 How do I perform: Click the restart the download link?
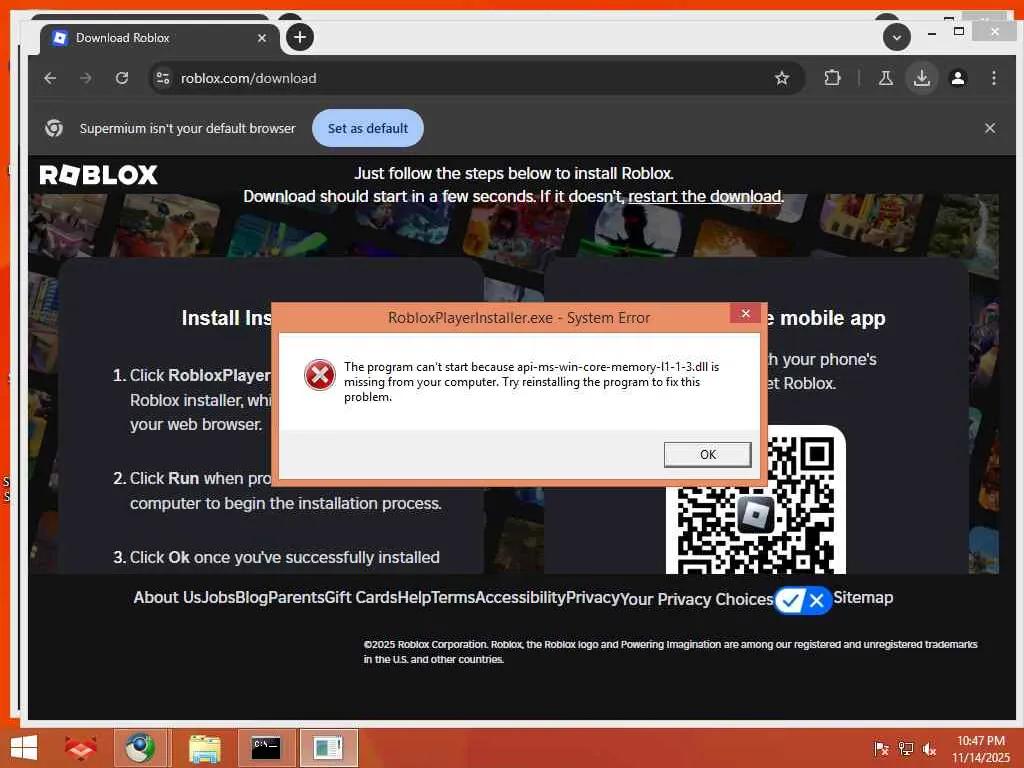click(705, 197)
